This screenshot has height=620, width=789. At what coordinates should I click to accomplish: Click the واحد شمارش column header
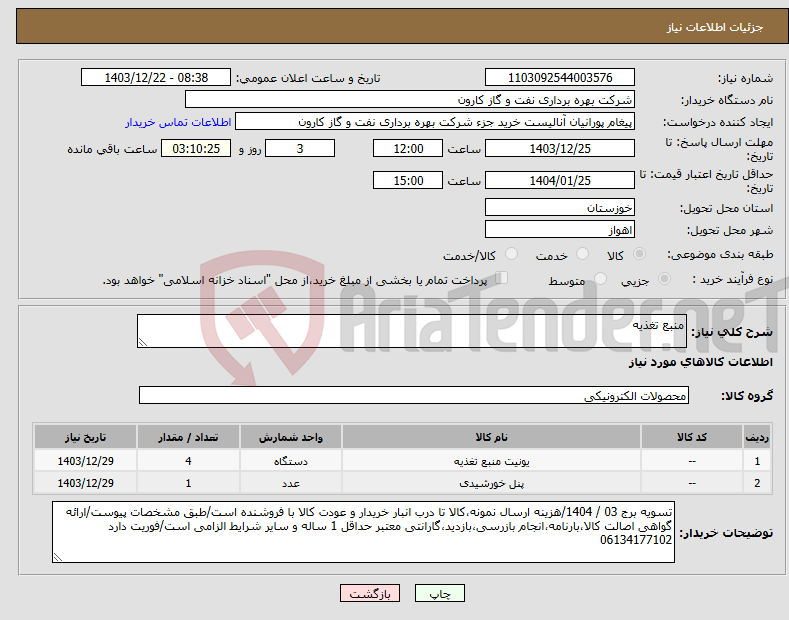click(x=291, y=437)
